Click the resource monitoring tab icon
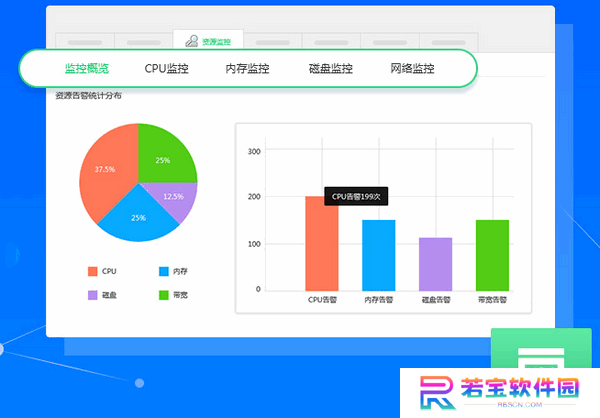This screenshot has width=600, height=418. (x=192, y=41)
